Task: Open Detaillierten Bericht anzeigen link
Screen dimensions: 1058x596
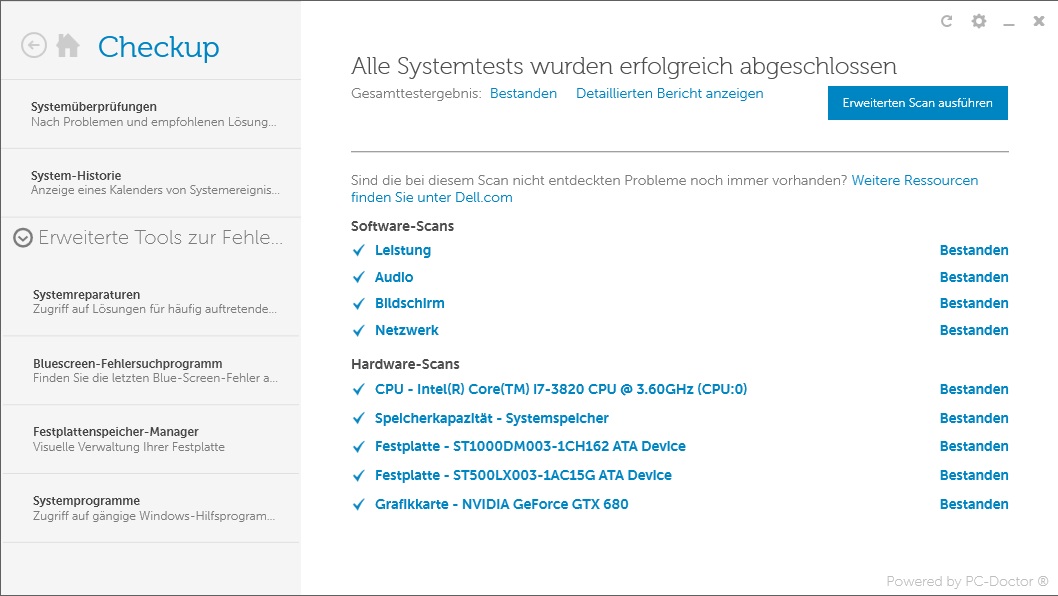Action: coord(669,94)
